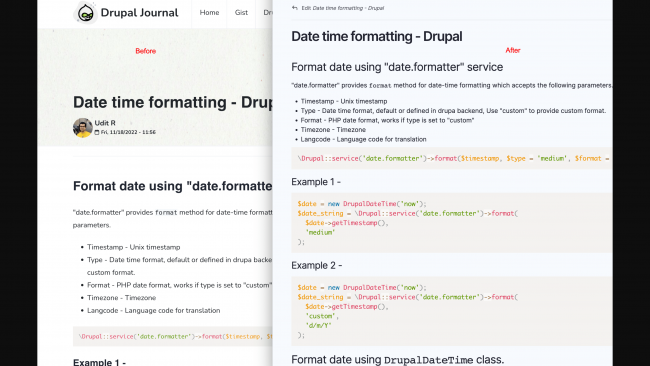Click the Example 1 code block in right pane
This screenshot has height=366, width=650.
click(x=452, y=223)
